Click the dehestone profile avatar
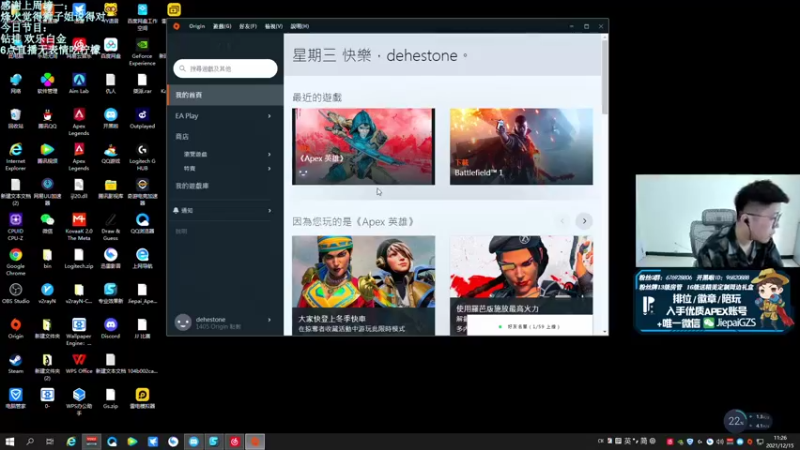 point(183,322)
